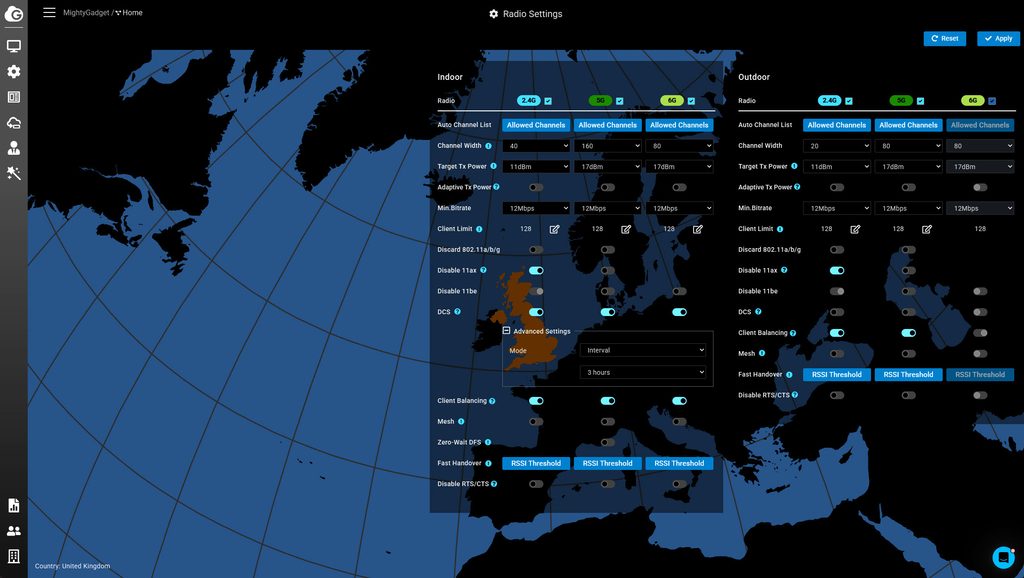The image size is (1024, 578).
Task: Toggle Indoor Disable 11ax for 2.4G
Action: pos(536,270)
